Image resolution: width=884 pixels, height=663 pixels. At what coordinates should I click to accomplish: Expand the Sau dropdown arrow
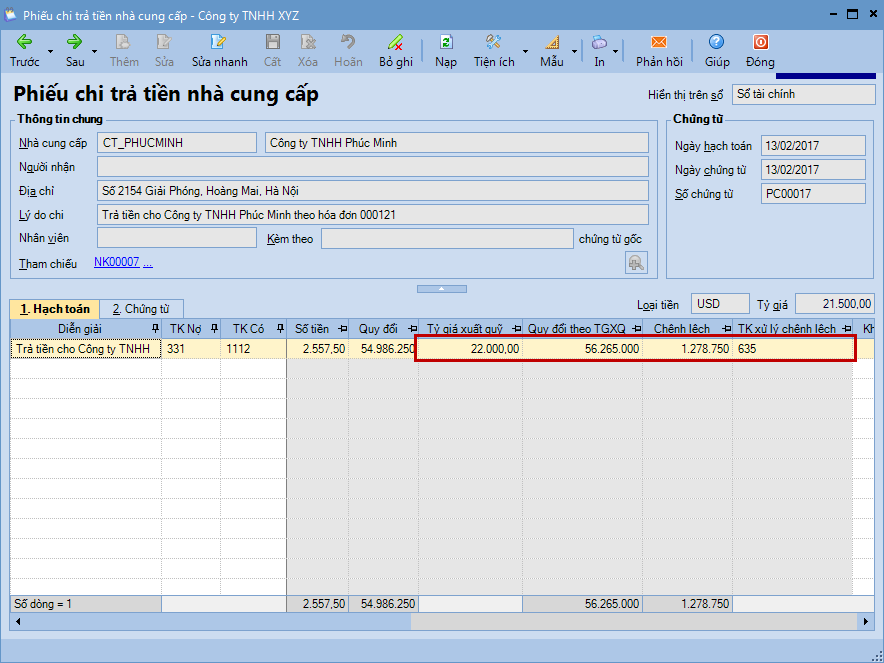tap(94, 52)
